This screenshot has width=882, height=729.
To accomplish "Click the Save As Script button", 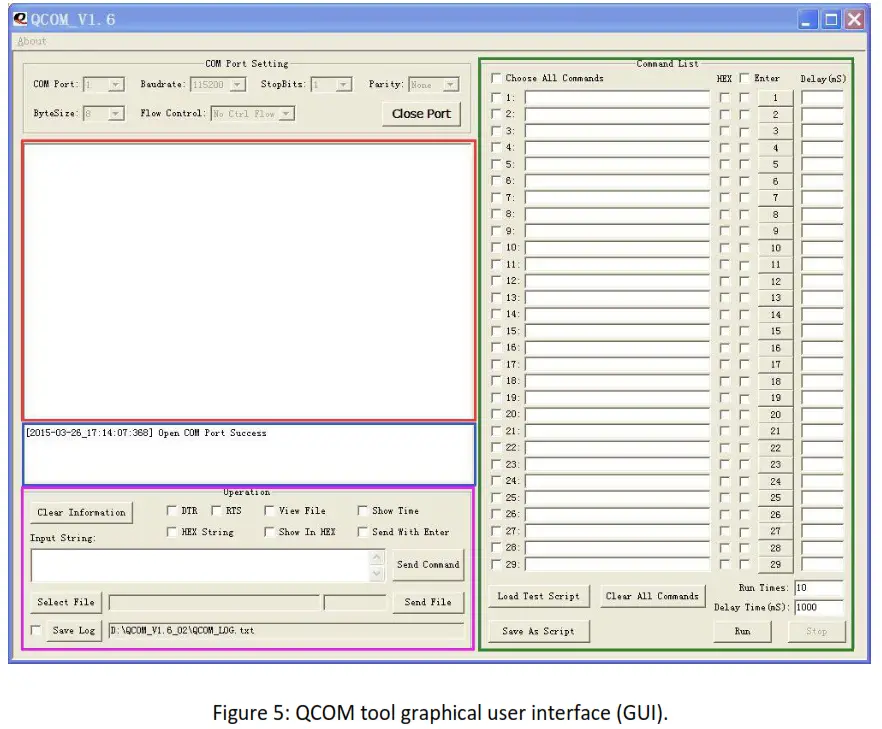I will pyautogui.click(x=538, y=631).
